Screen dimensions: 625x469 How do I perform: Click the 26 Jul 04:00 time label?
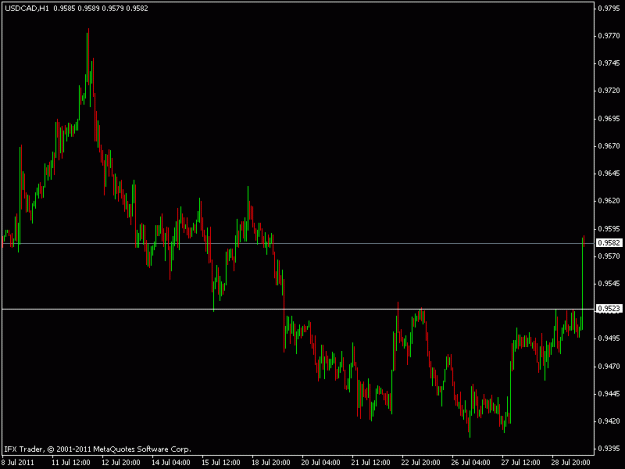pyautogui.click(x=470, y=462)
